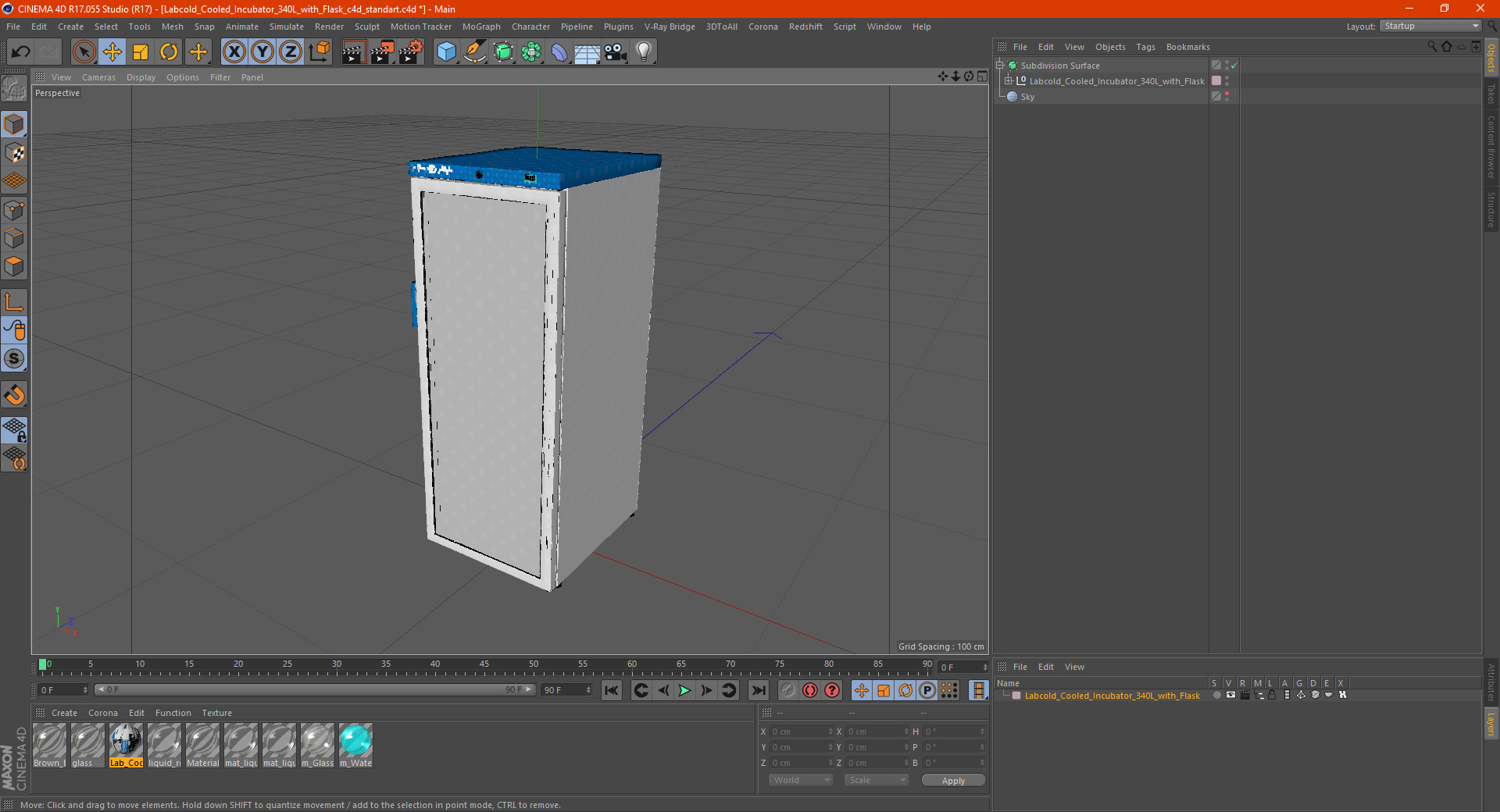Play the animation forward

click(x=684, y=690)
